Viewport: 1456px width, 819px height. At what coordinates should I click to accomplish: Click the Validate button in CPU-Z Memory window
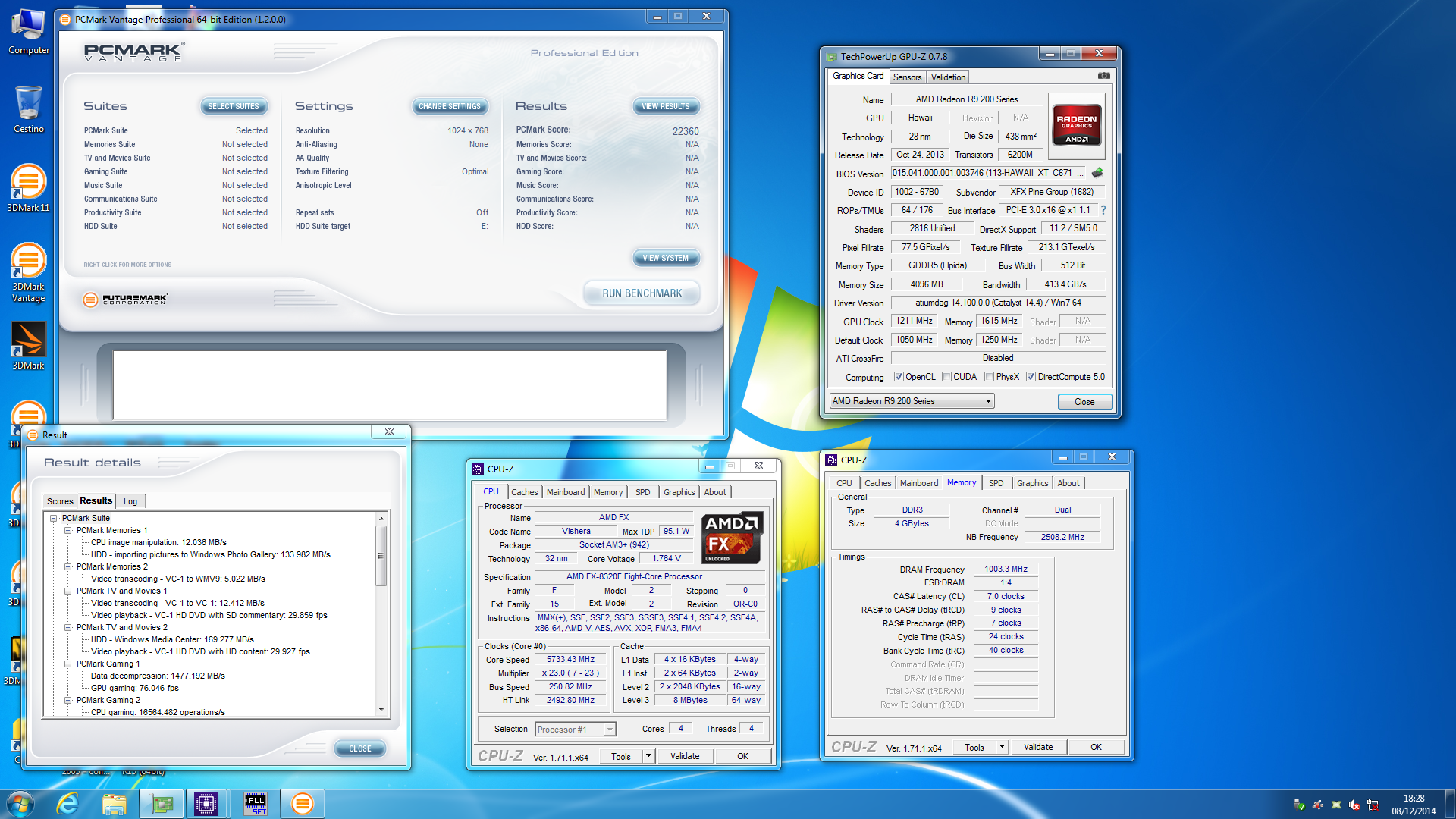(x=1038, y=747)
